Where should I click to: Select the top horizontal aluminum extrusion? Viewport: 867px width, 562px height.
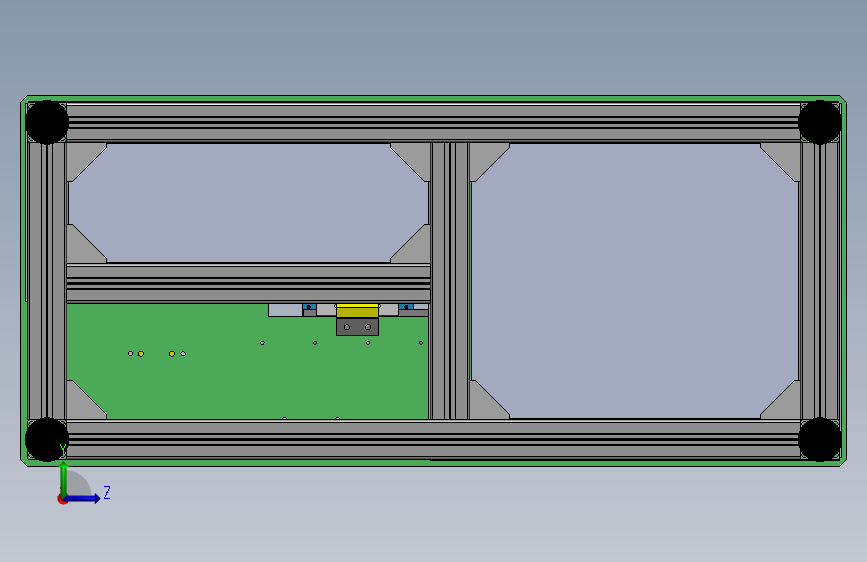pos(434,122)
